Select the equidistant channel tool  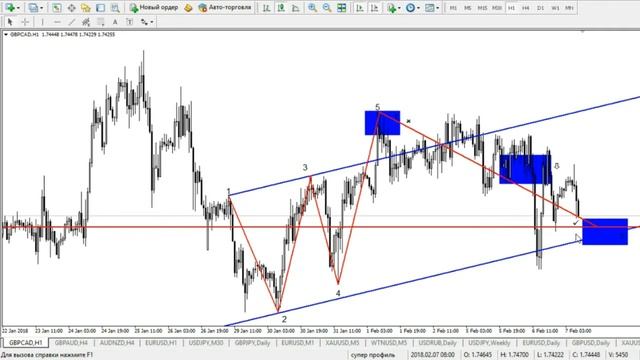[86, 22]
